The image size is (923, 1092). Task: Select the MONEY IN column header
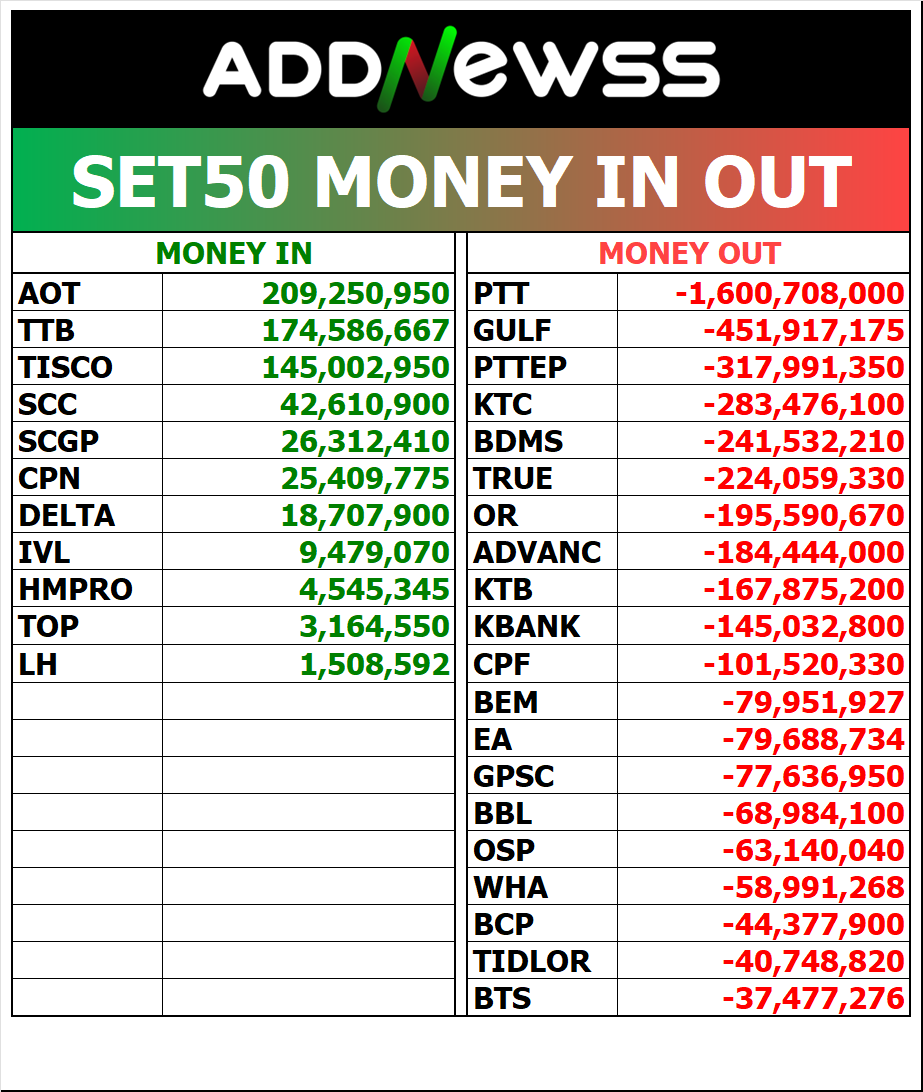[234, 254]
